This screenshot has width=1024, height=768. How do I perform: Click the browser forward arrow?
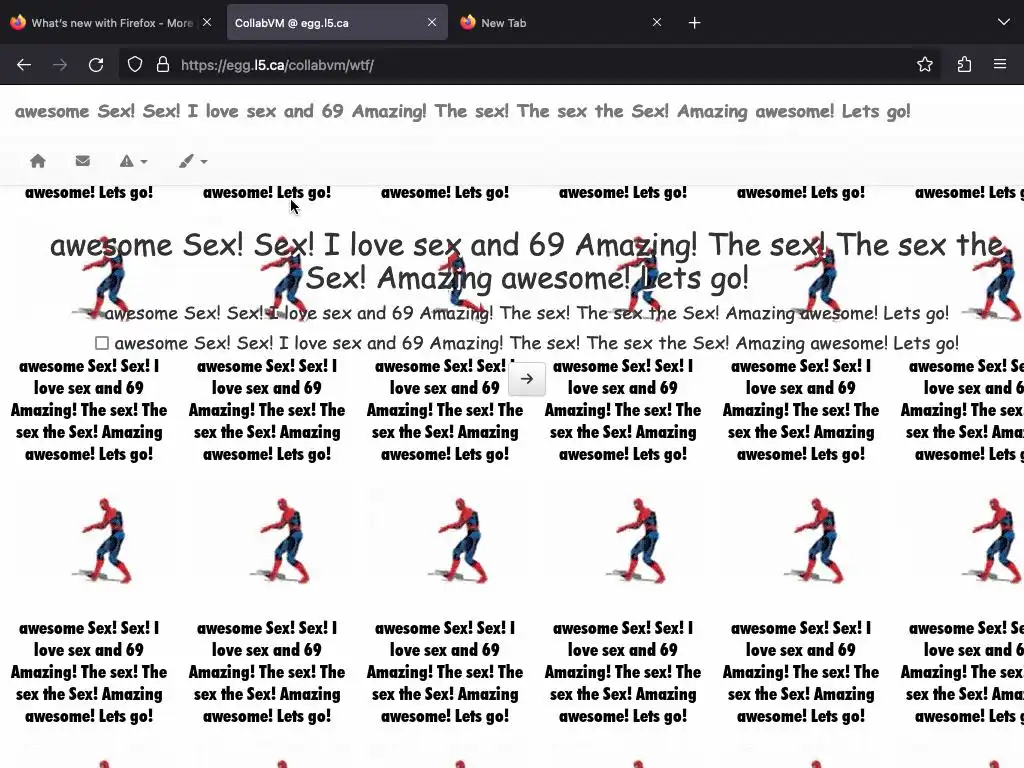pos(60,65)
